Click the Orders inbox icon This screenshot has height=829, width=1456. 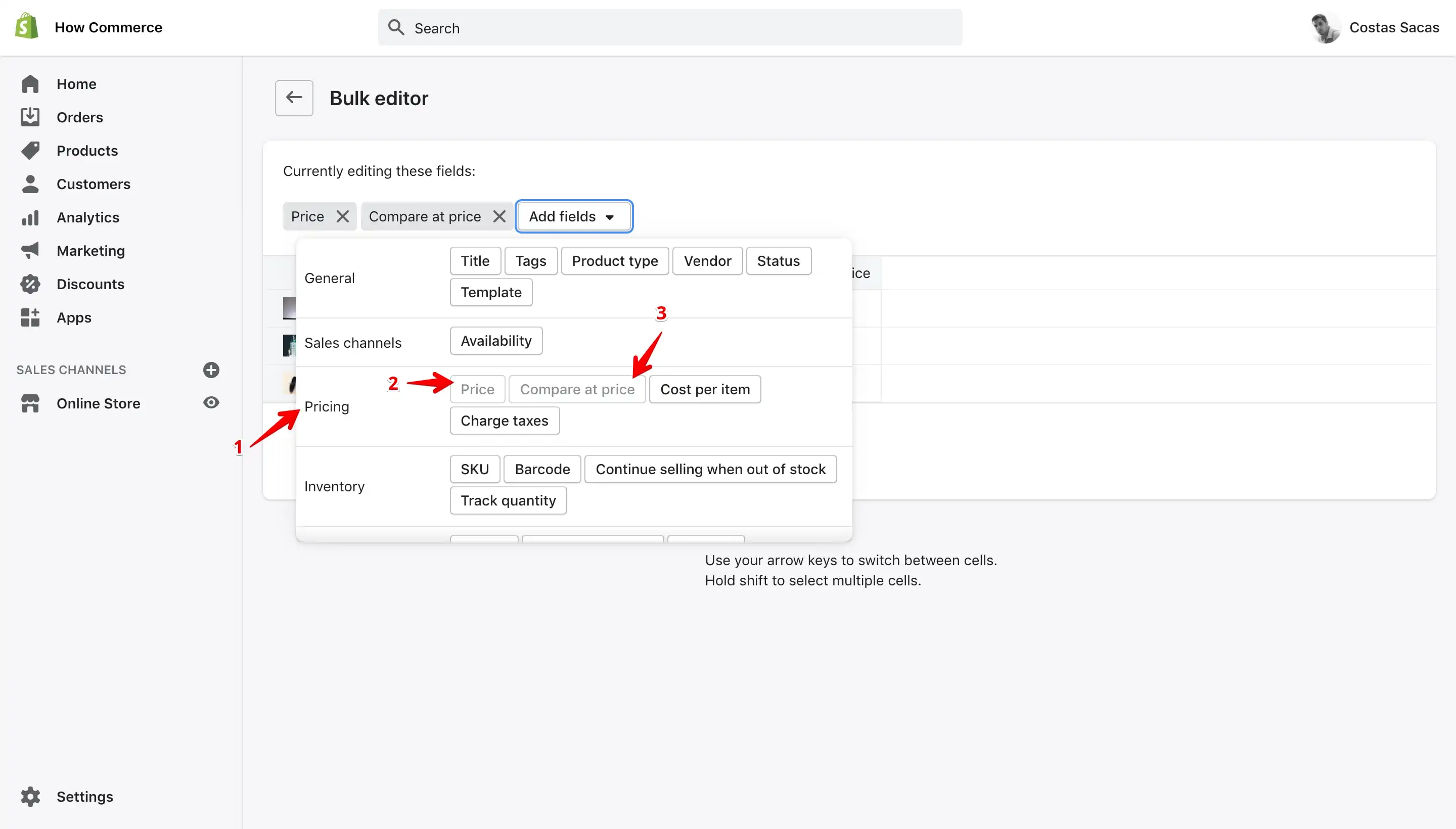point(30,117)
